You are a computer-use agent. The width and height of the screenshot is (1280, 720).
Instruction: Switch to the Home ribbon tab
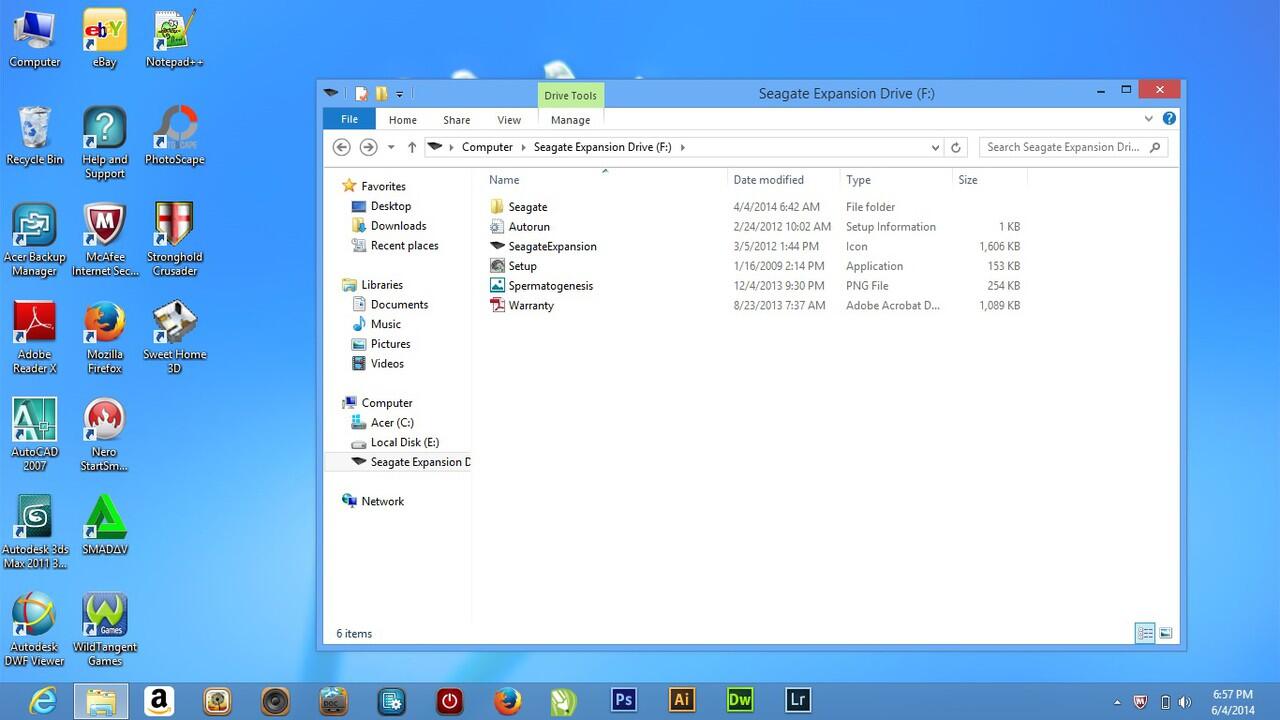[x=403, y=120]
